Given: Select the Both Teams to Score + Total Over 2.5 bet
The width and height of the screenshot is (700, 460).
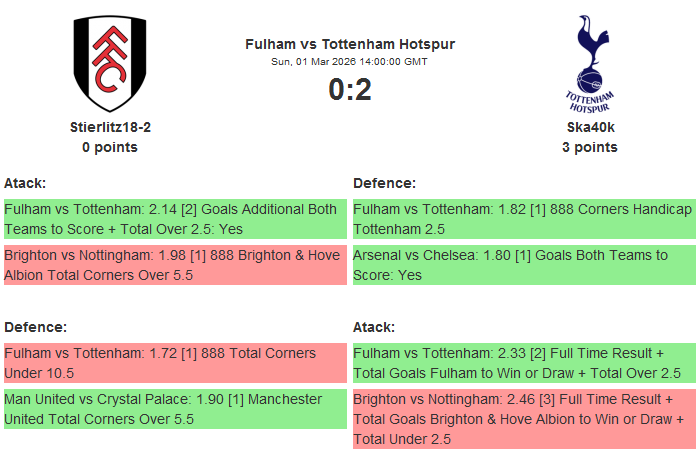Looking at the screenshot, I should 174,219.
